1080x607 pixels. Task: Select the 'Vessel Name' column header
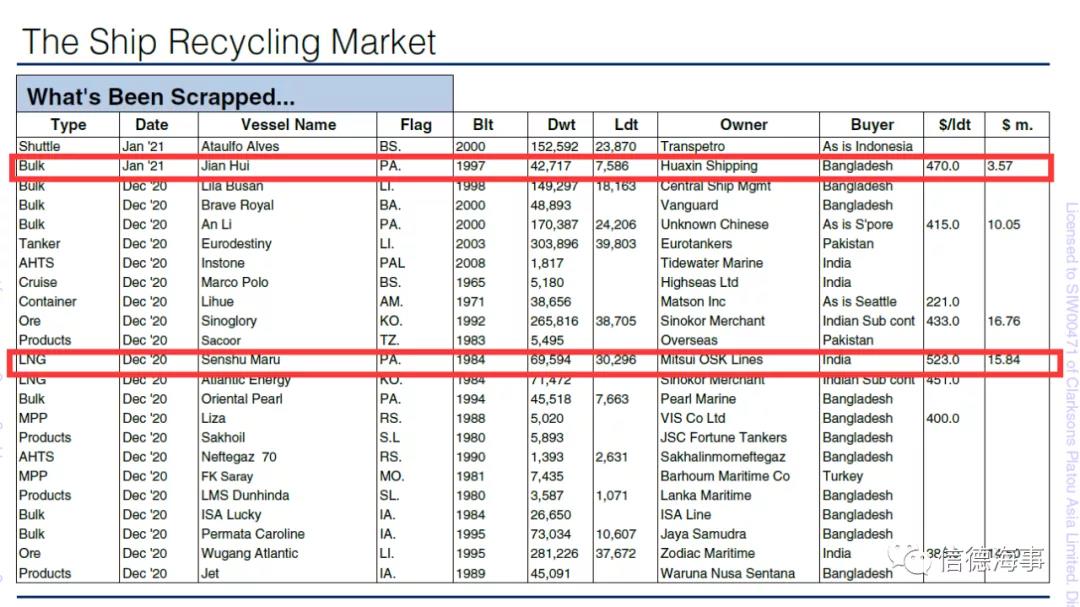pyautogui.click(x=288, y=125)
